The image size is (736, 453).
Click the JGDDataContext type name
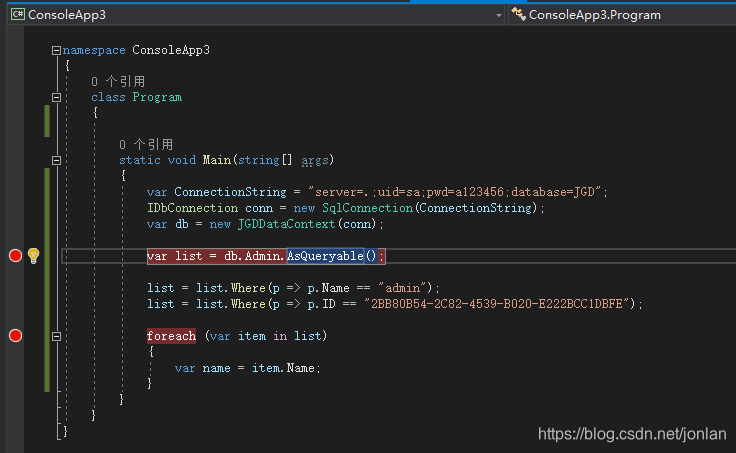click(286, 224)
